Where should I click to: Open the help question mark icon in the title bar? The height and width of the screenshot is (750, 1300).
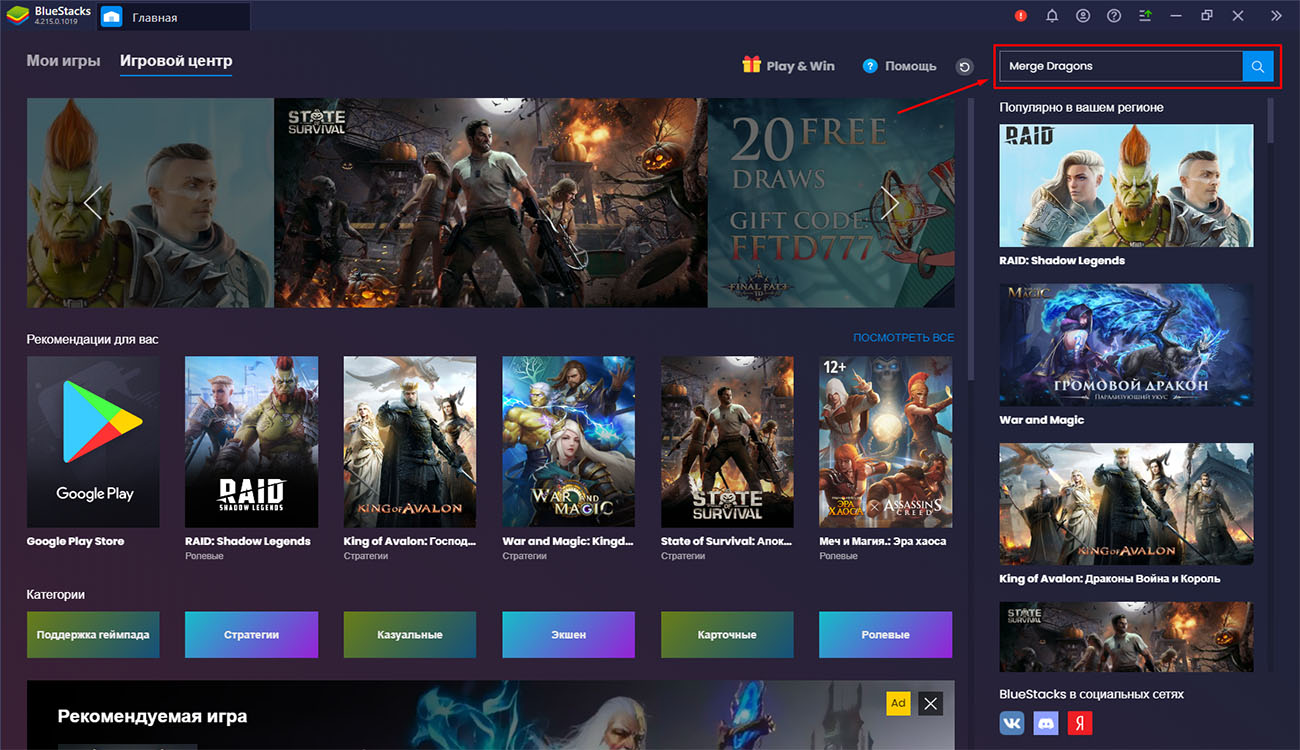1114,16
